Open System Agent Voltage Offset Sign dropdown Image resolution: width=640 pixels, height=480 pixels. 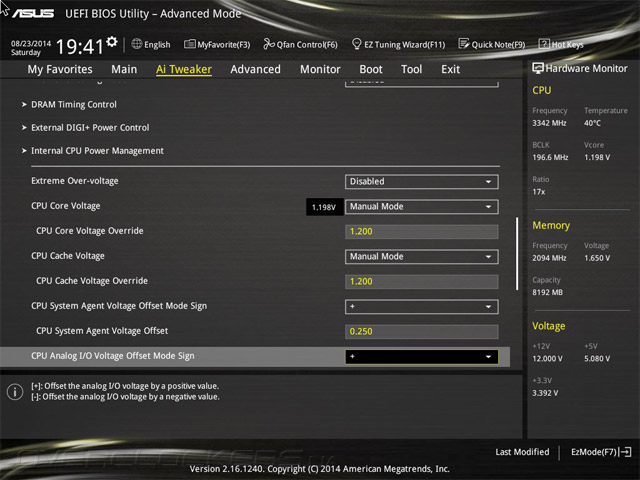pyautogui.click(x=422, y=307)
